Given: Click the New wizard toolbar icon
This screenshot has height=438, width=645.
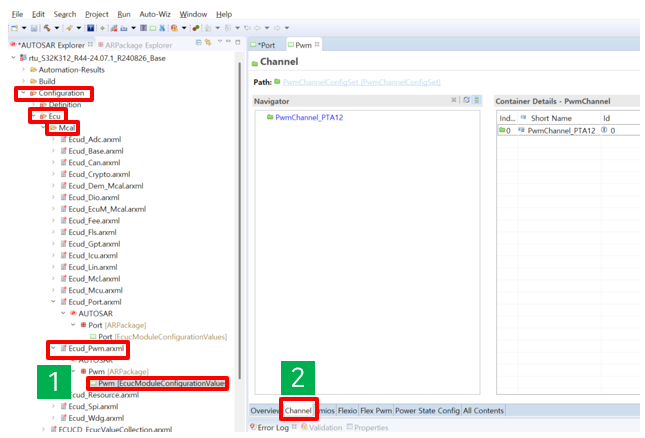Looking at the screenshot, I should pyautogui.click(x=14, y=28).
